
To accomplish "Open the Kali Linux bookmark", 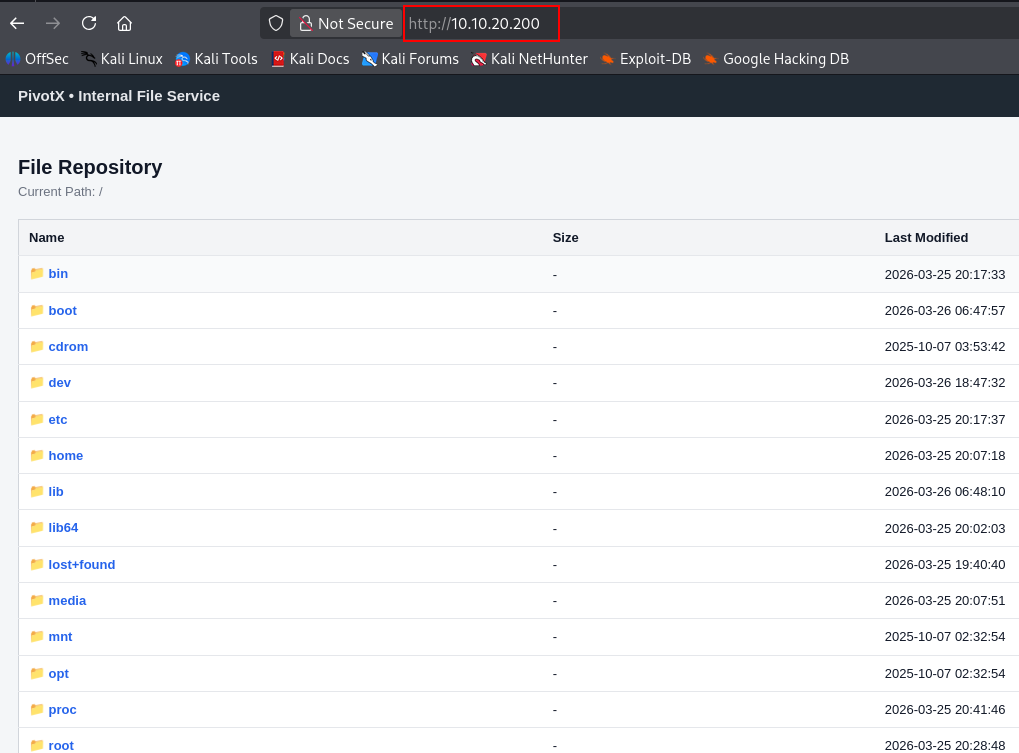I will (122, 59).
